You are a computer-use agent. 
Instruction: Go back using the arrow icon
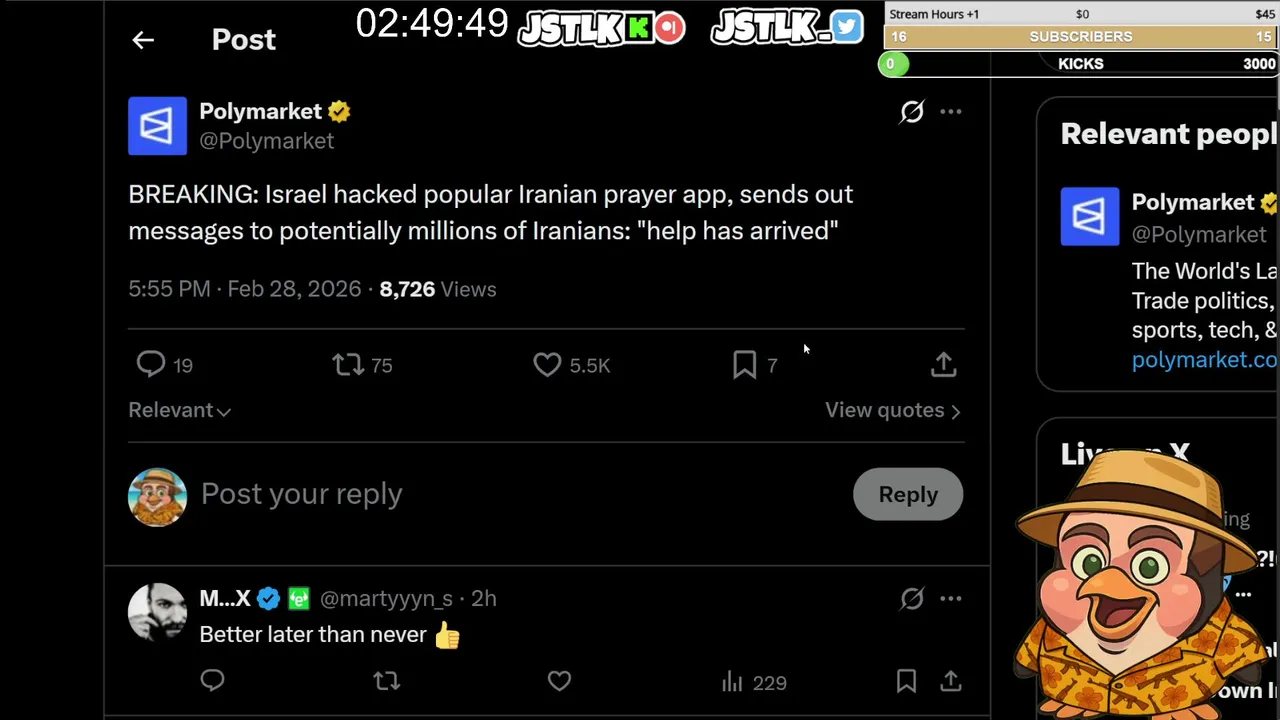[143, 40]
